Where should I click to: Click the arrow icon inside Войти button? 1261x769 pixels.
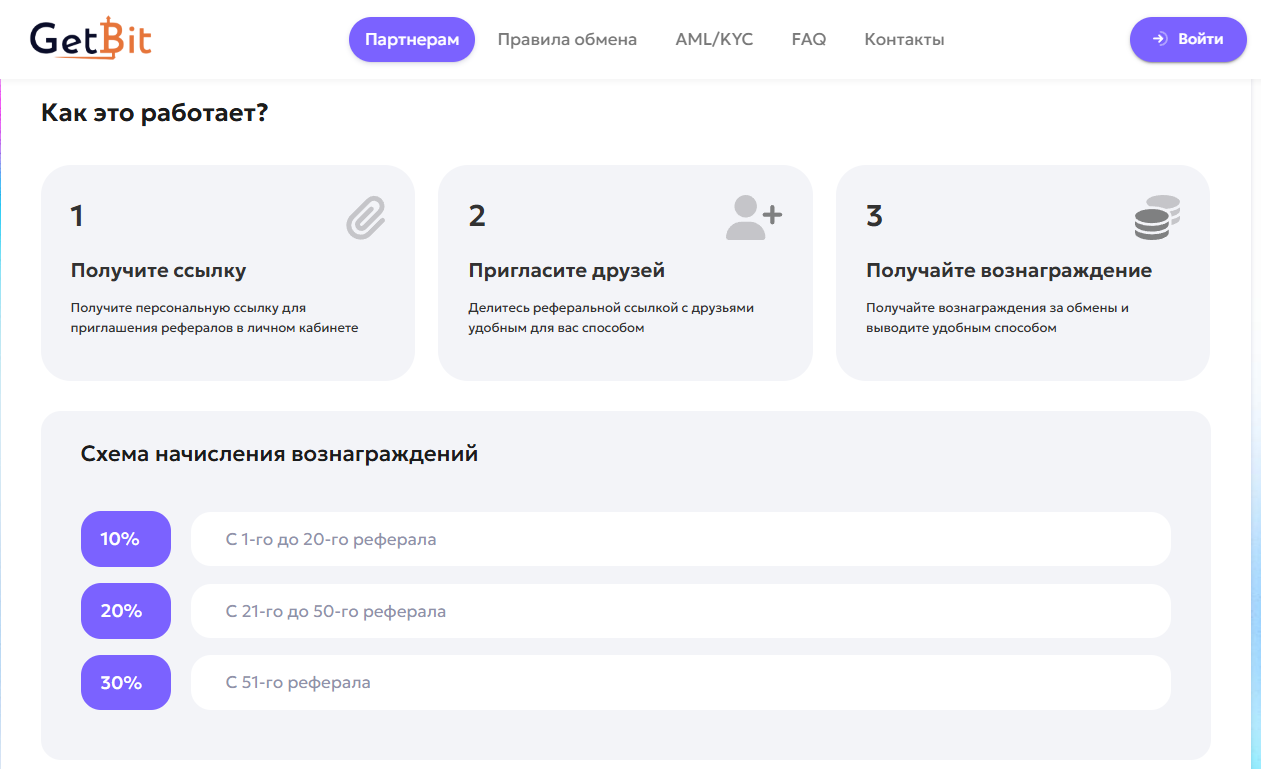pyautogui.click(x=1160, y=39)
